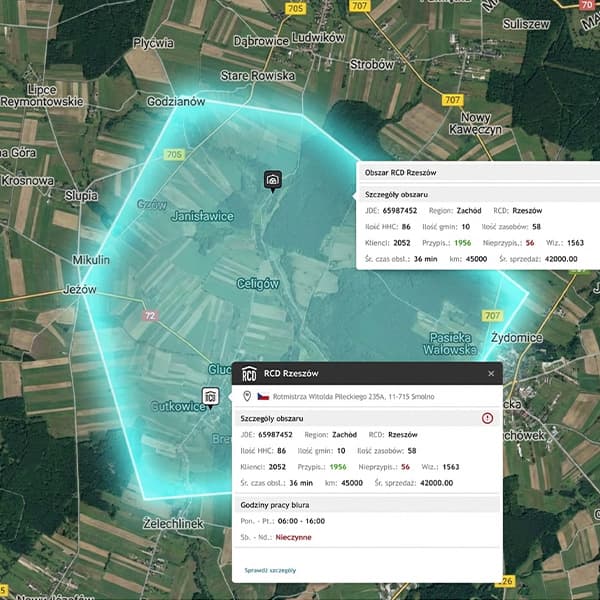Click the map marker north of Celigów

click(x=273, y=179)
